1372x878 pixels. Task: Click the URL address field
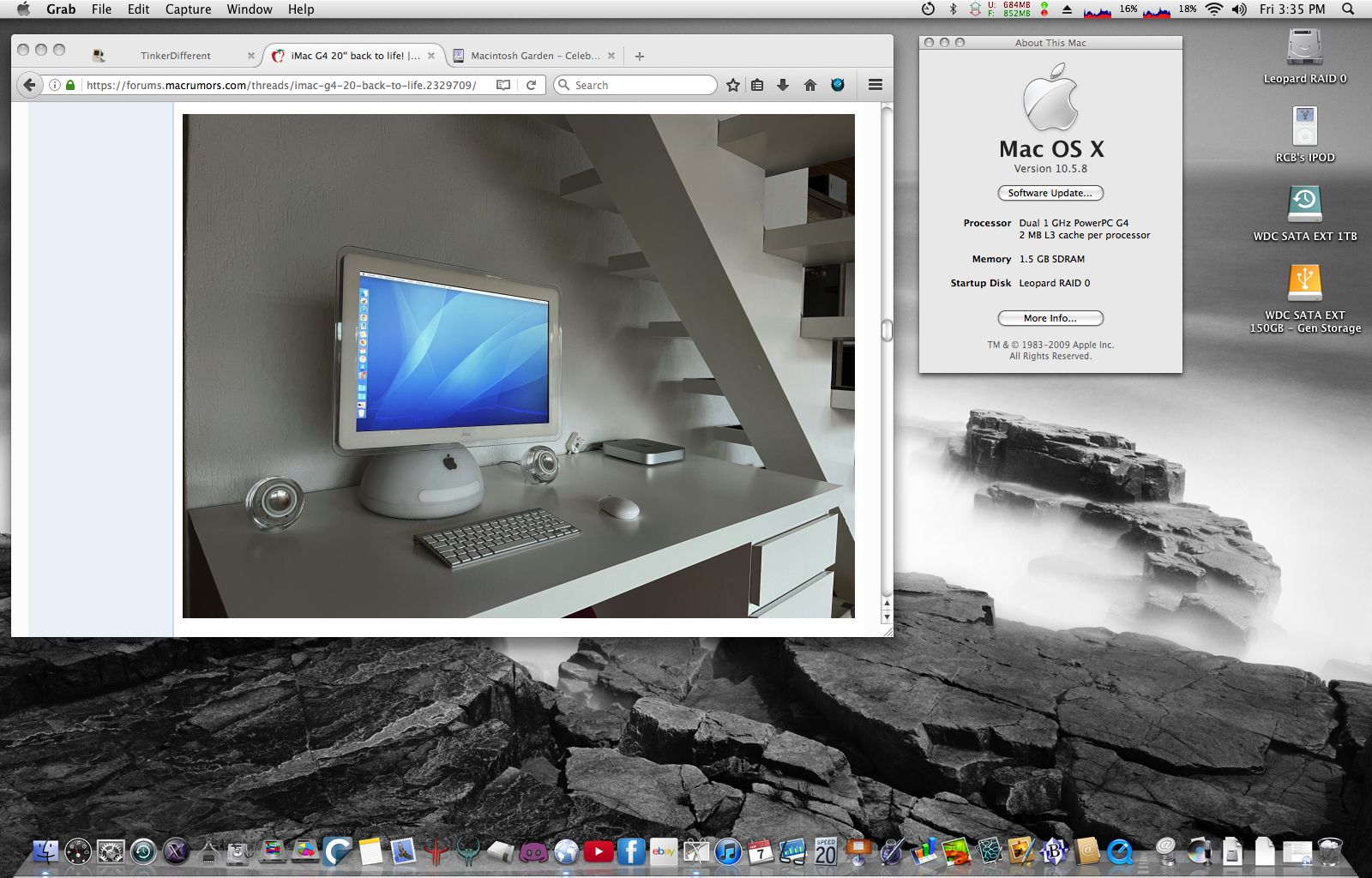(x=281, y=85)
